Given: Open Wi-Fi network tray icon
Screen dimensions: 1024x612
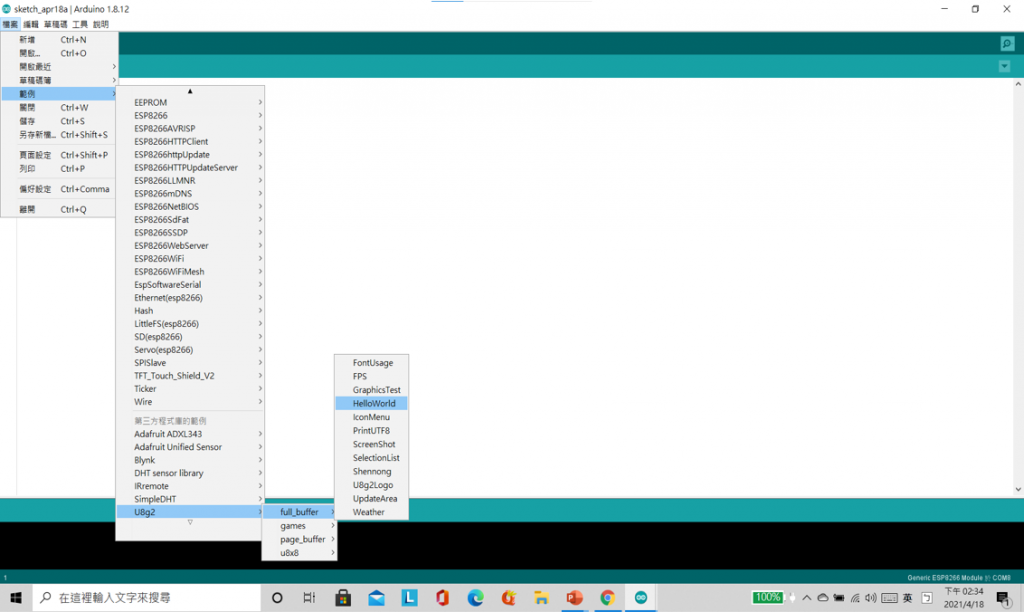Looking at the screenshot, I should tap(855, 598).
